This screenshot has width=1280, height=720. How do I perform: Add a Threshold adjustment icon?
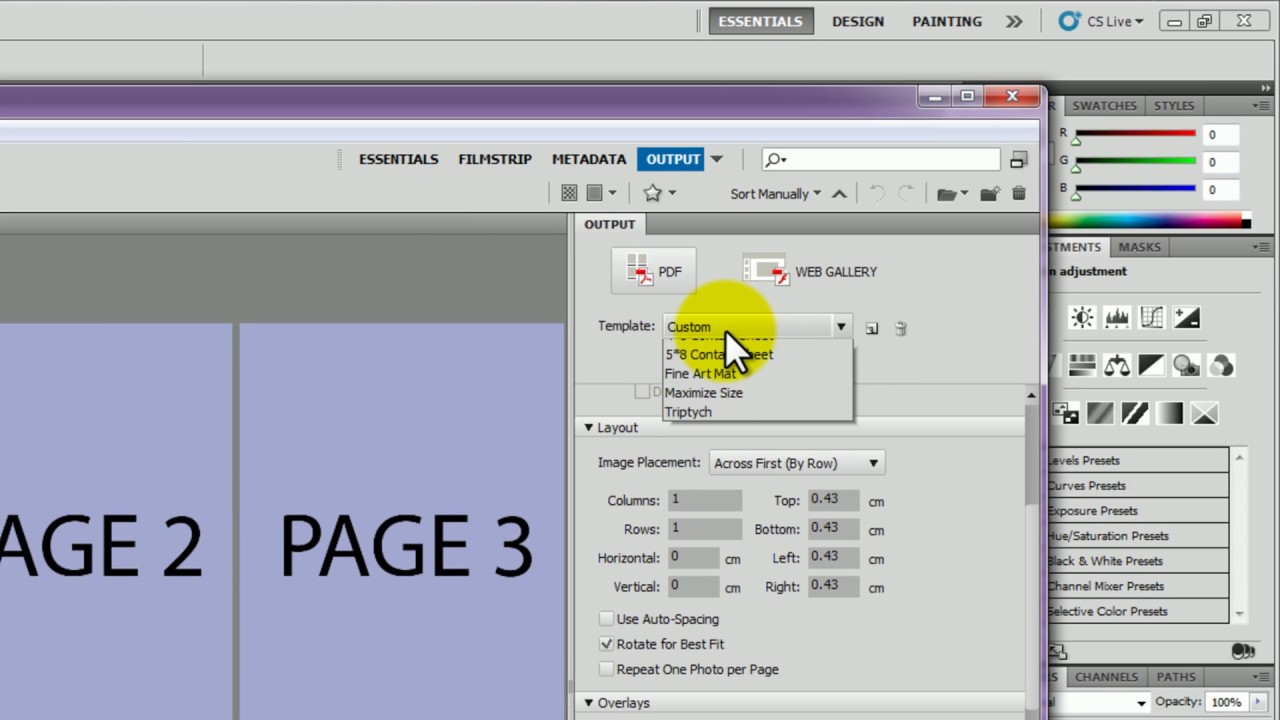[1135, 413]
